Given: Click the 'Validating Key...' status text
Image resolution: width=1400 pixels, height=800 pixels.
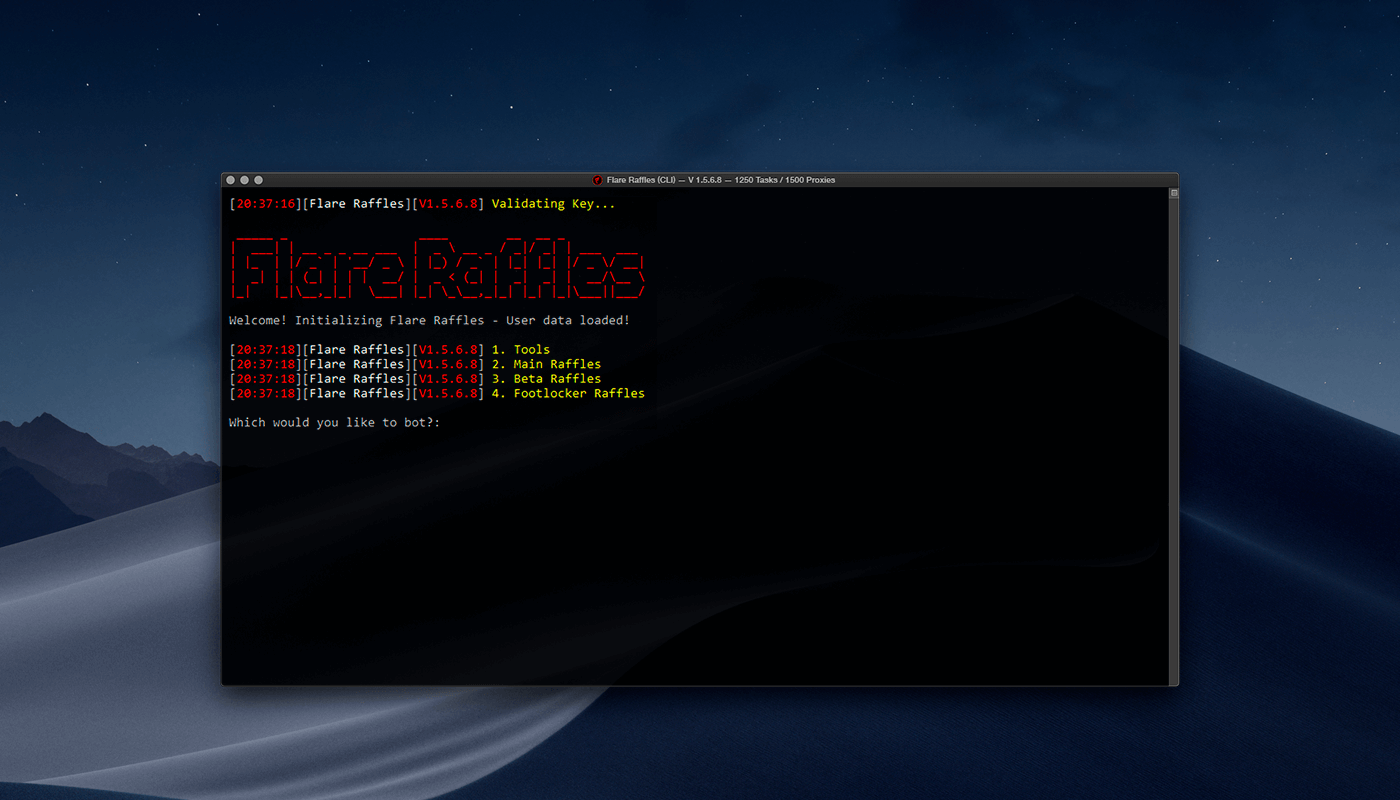Looking at the screenshot, I should click(553, 204).
